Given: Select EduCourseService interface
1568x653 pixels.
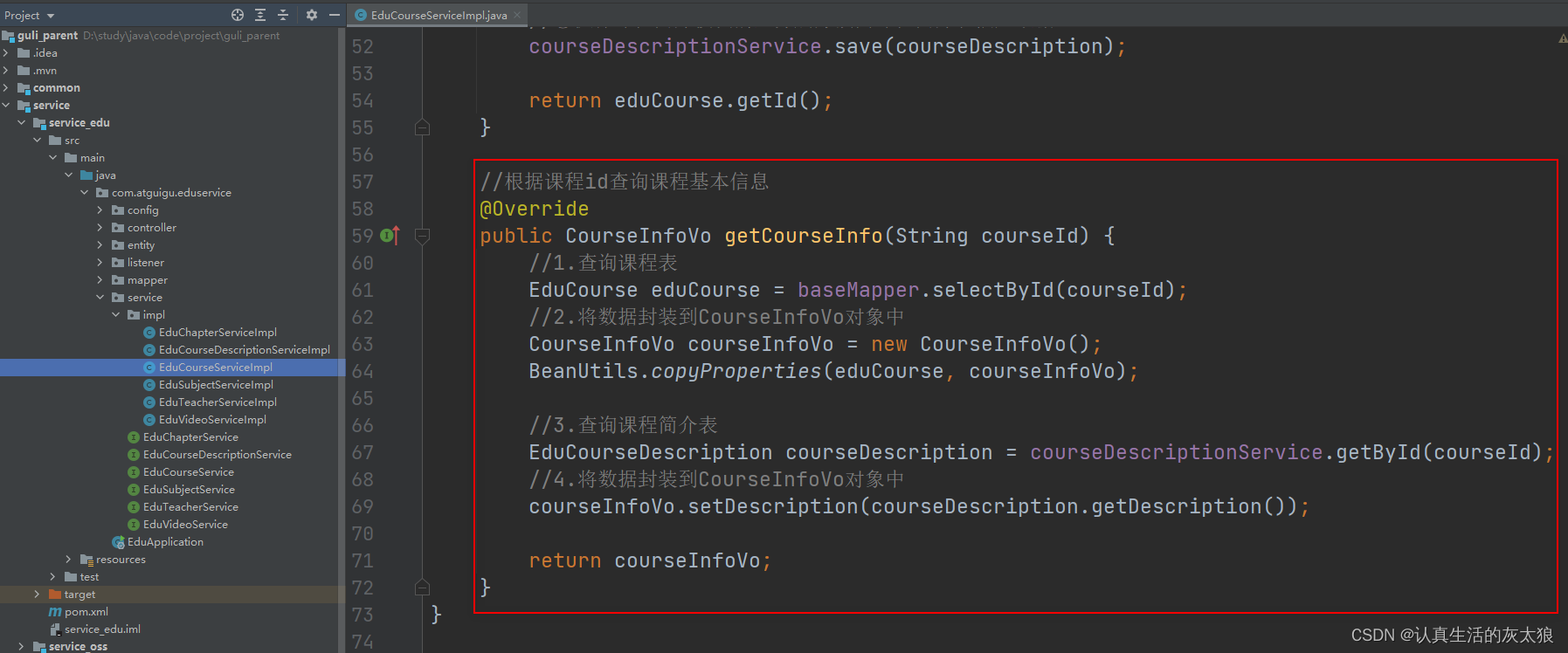Looking at the screenshot, I should (x=189, y=472).
